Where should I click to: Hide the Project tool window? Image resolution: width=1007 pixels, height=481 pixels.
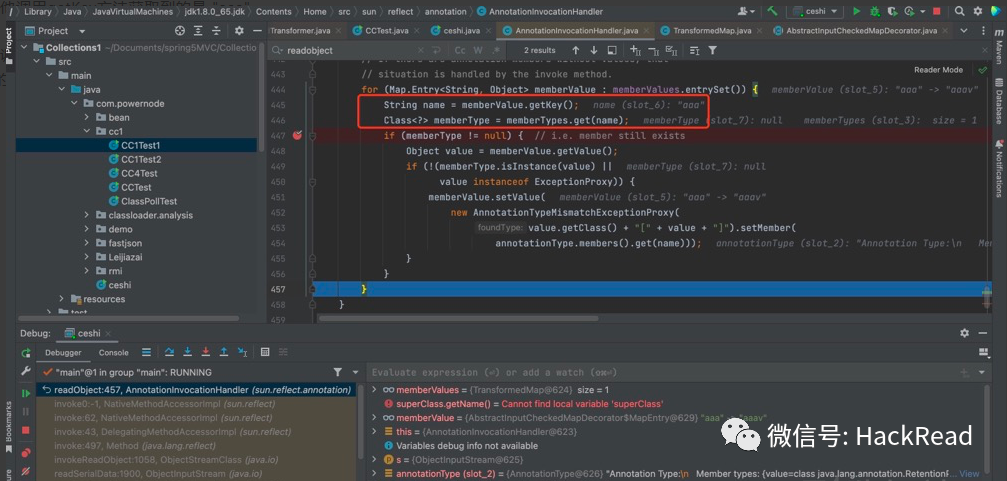point(258,31)
